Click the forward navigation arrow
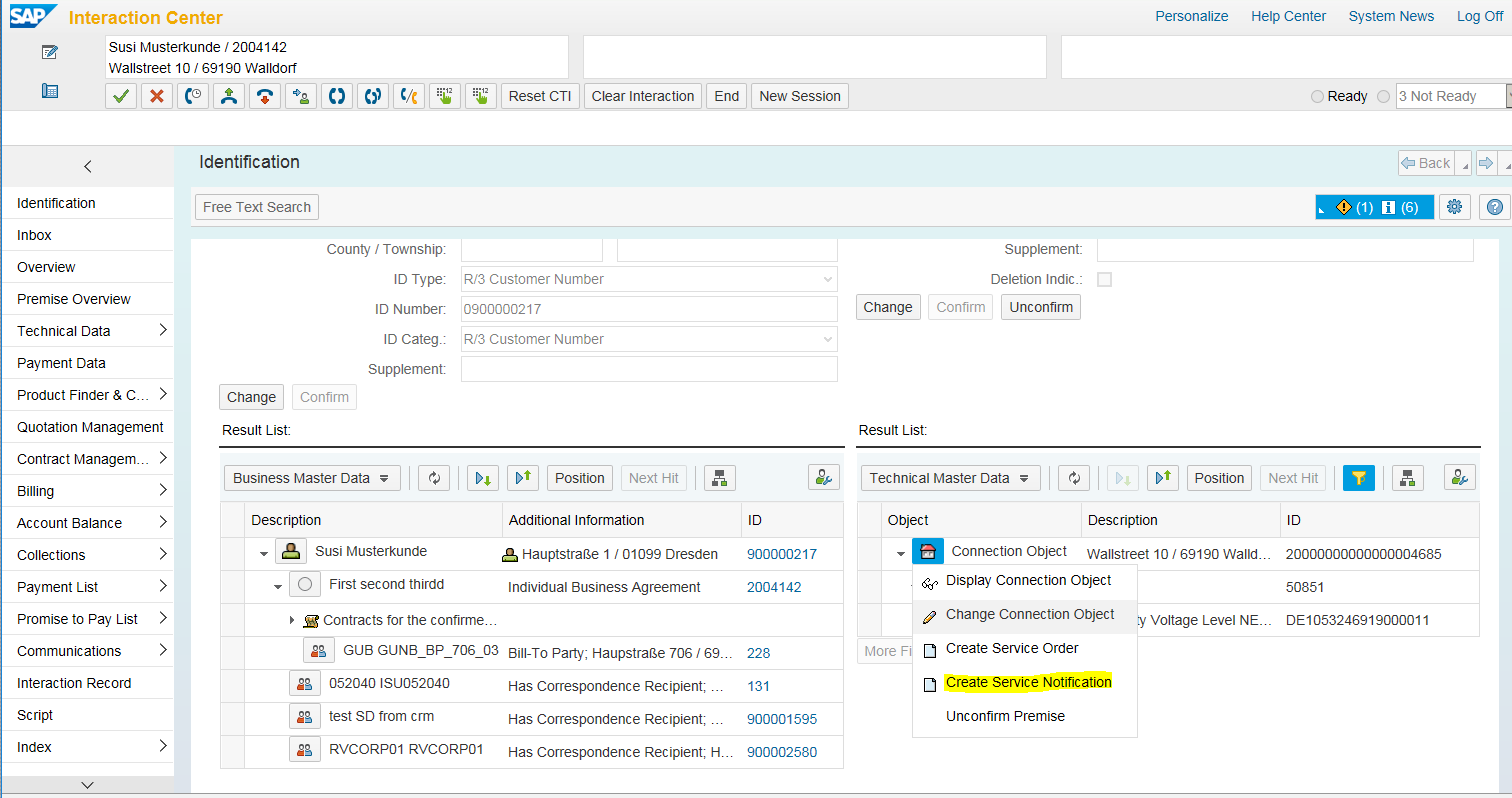Viewport: 1512px width, 798px height. [x=1486, y=163]
